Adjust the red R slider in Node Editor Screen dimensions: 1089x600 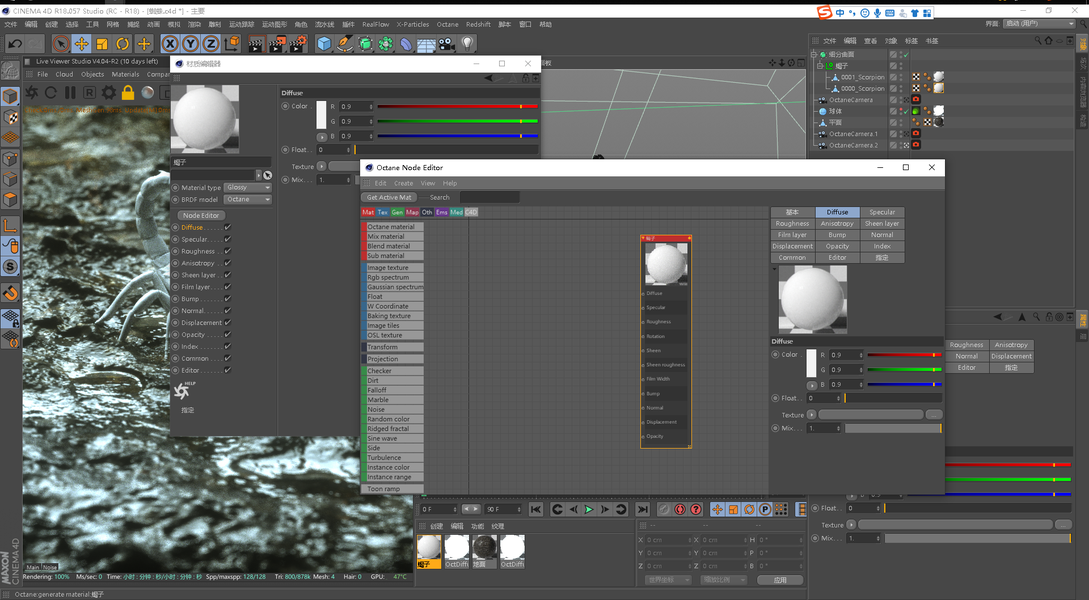pyautogui.click(x=904, y=355)
